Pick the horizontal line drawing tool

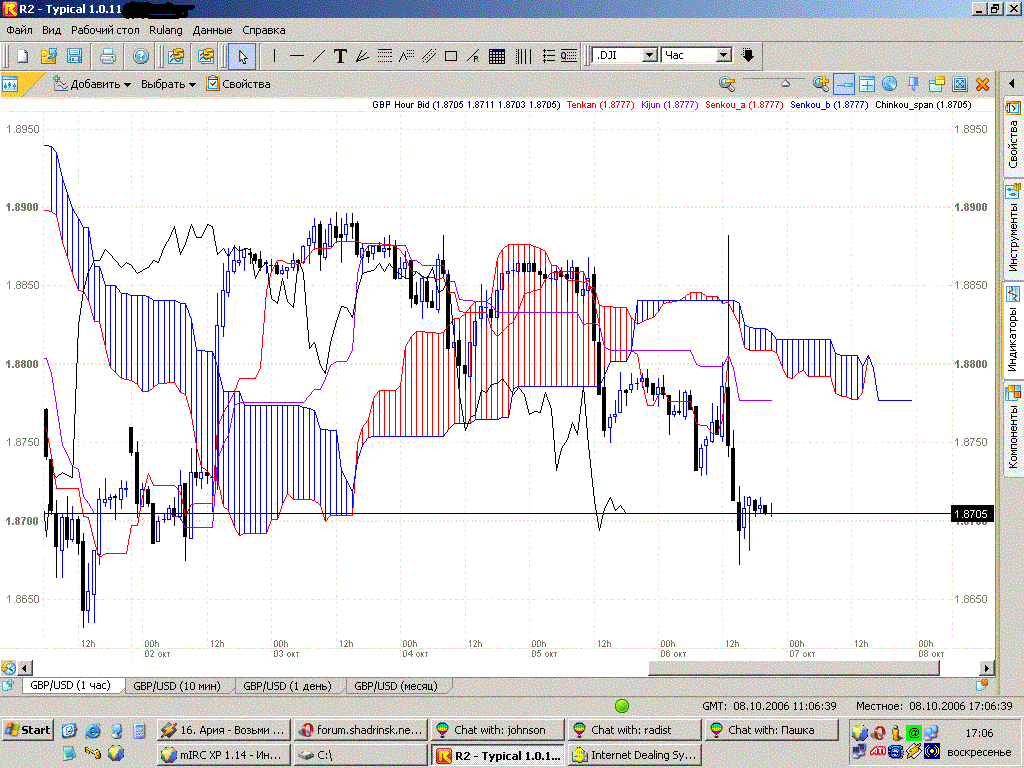point(296,56)
